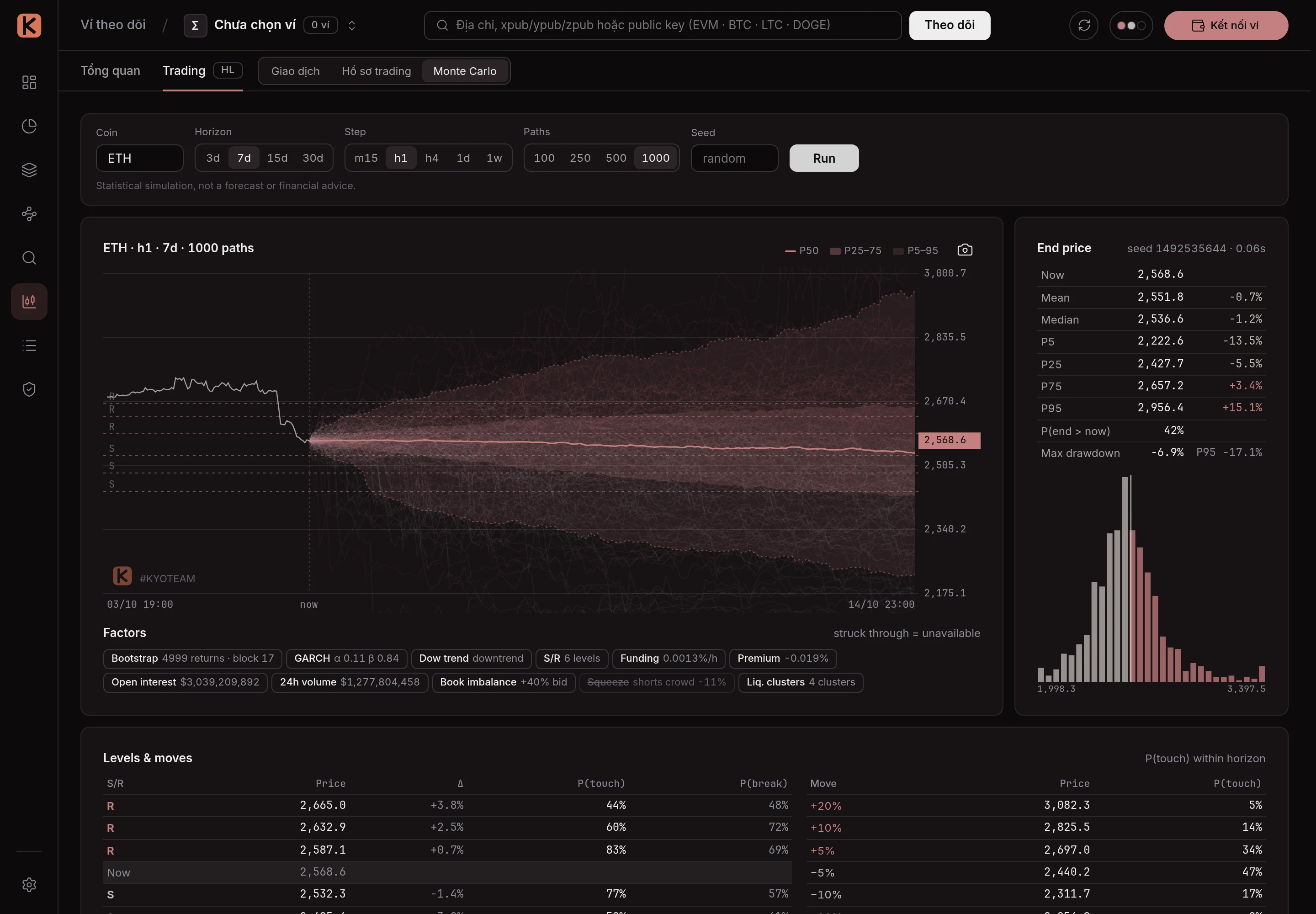Click the refresh icon in header
Image resolution: width=1316 pixels, height=914 pixels.
[1083, 25]
